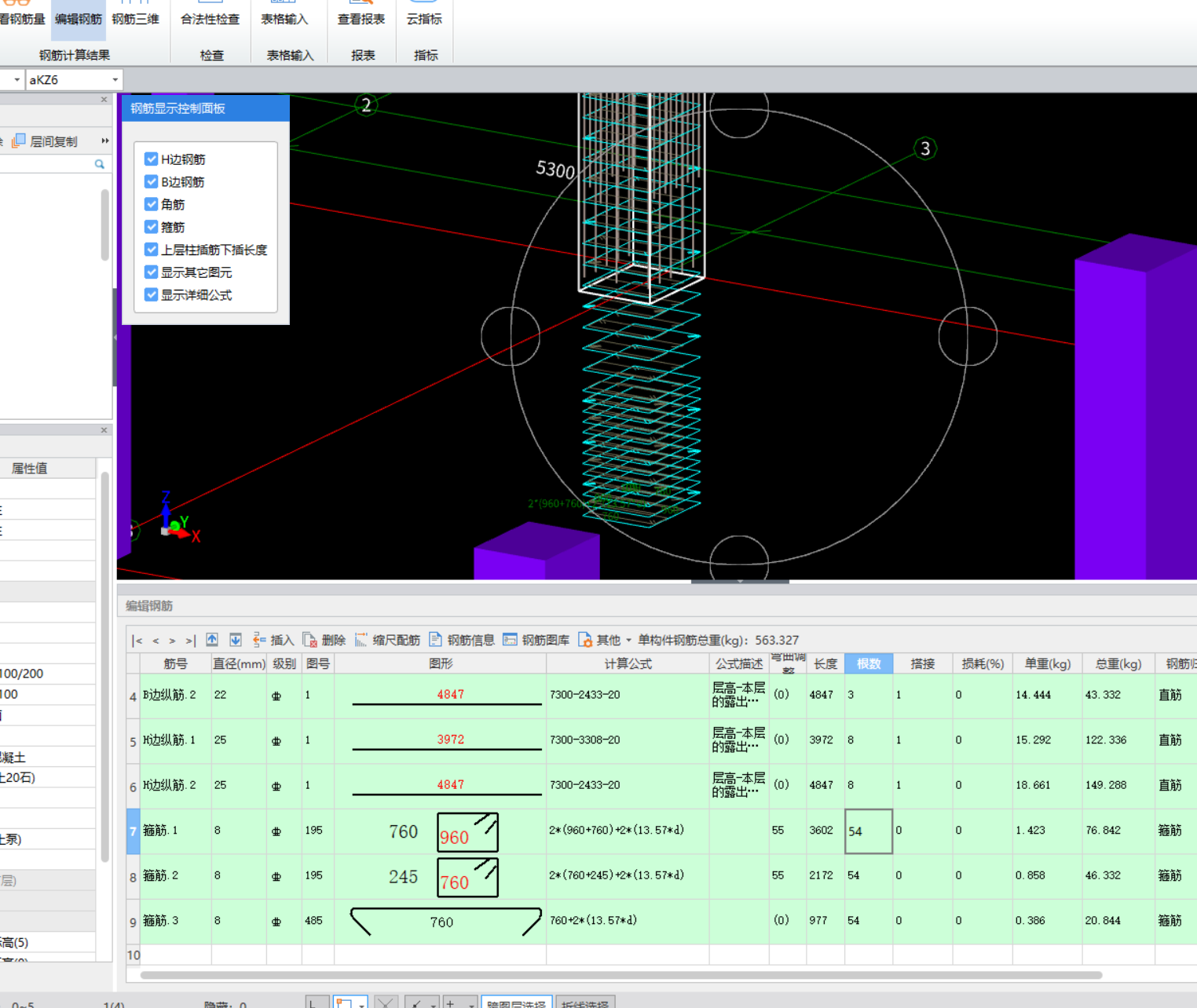Open rebar information (钢筋信息)
This screenshot has width=1197, height=1008.
coord(462,640)
